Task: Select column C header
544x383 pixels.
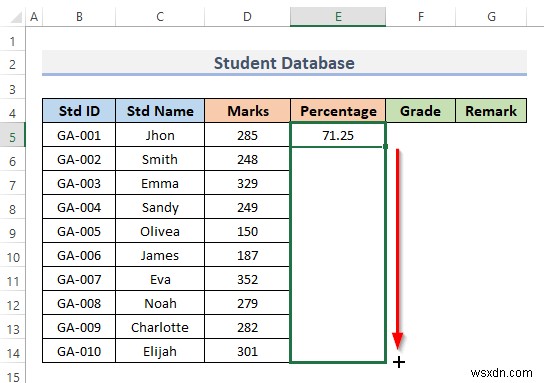Action: 160,17
